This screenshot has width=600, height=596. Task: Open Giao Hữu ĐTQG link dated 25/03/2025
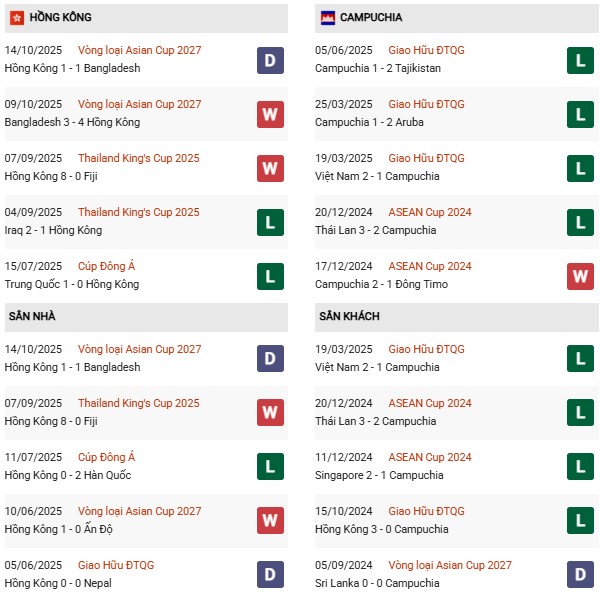[x=426, y=104]
